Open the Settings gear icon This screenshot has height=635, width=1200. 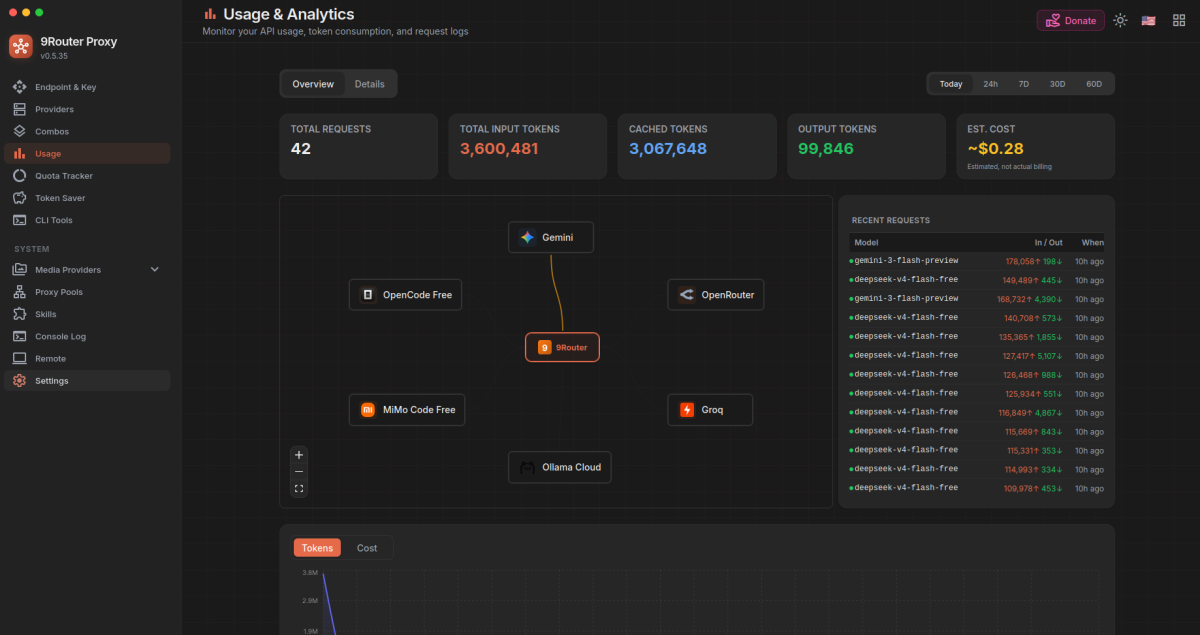click(x=19, y=381)
